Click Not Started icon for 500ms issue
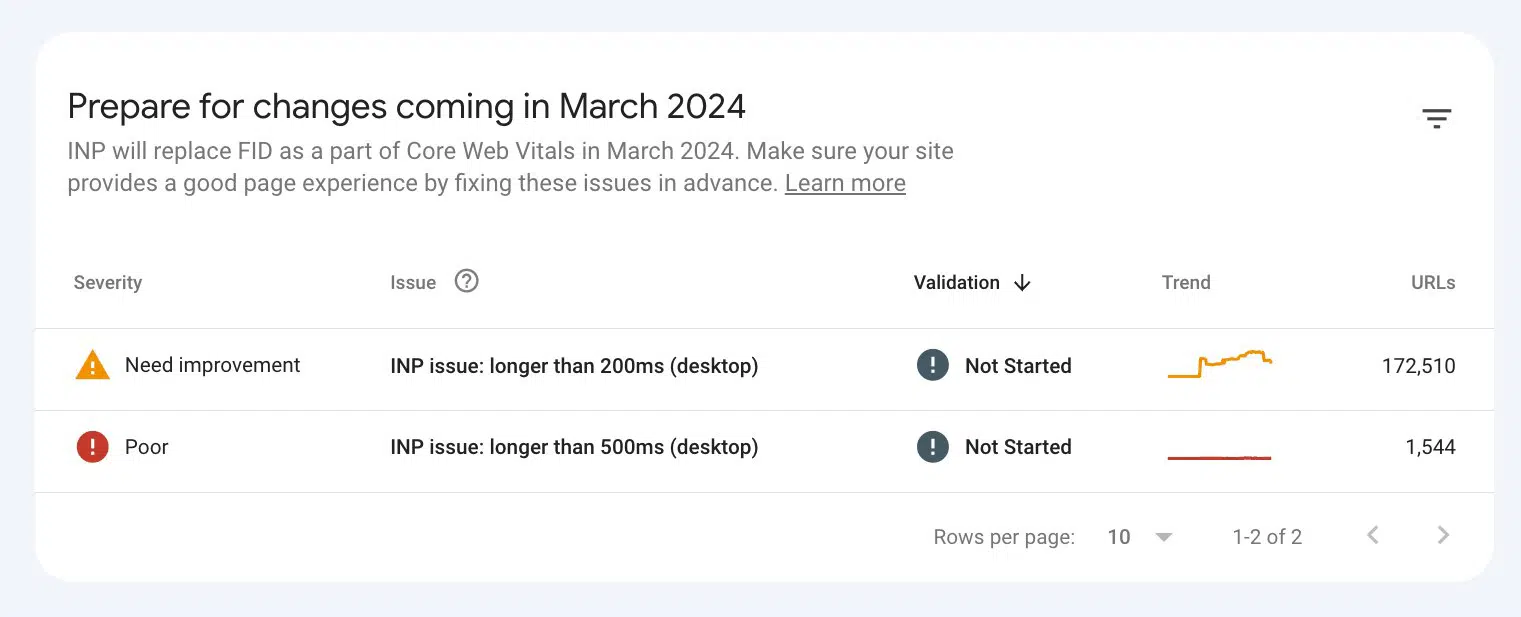1521x617 pixels. point(932,447)
